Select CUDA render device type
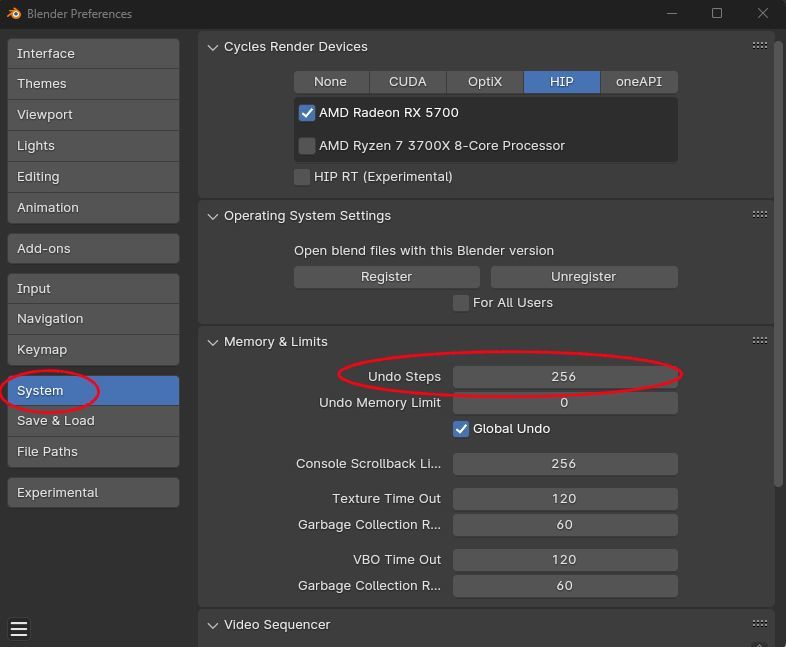The image size is (786, 647). tap(408, 82)
